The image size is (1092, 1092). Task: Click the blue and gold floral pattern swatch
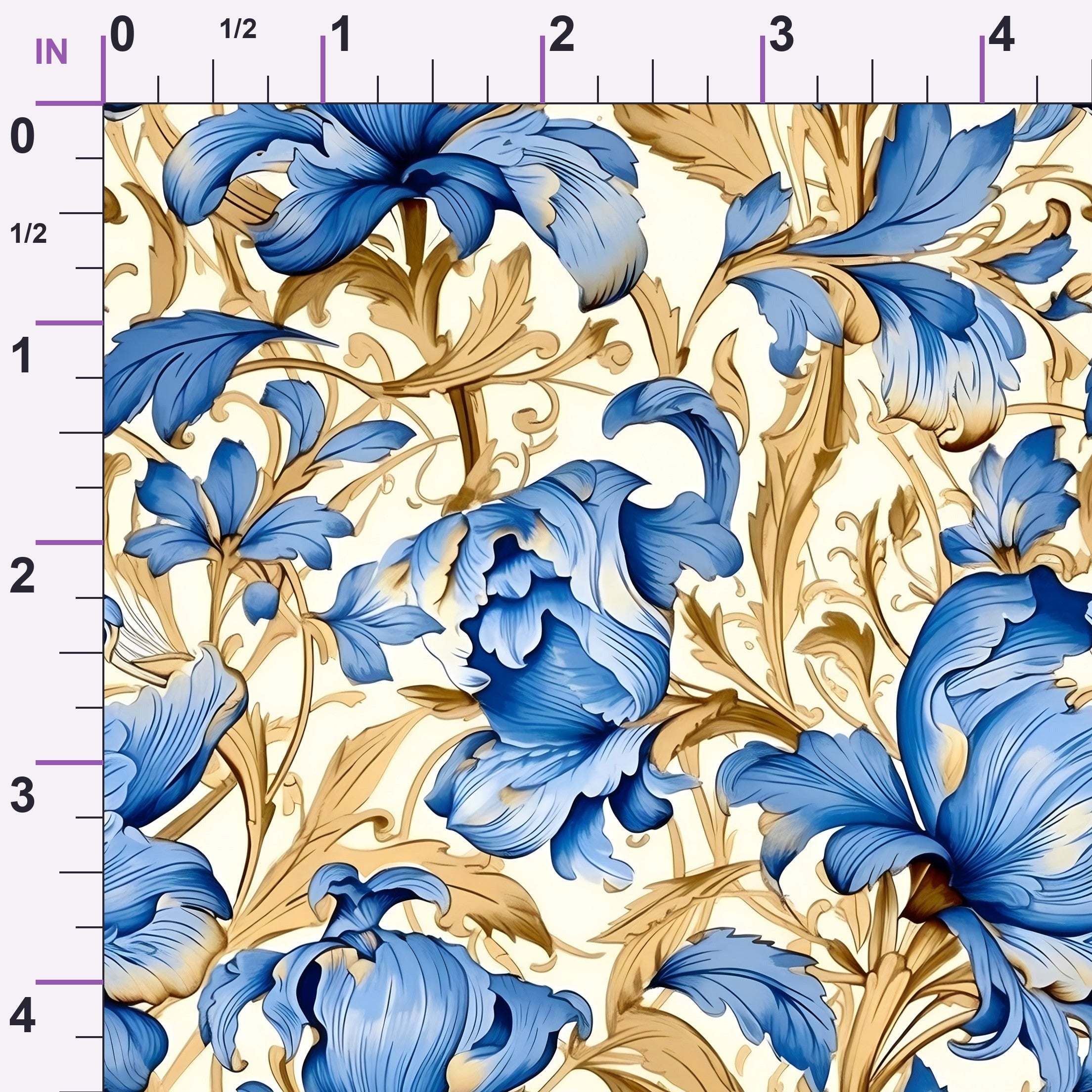pyautogui.click(x=597, y=597)
